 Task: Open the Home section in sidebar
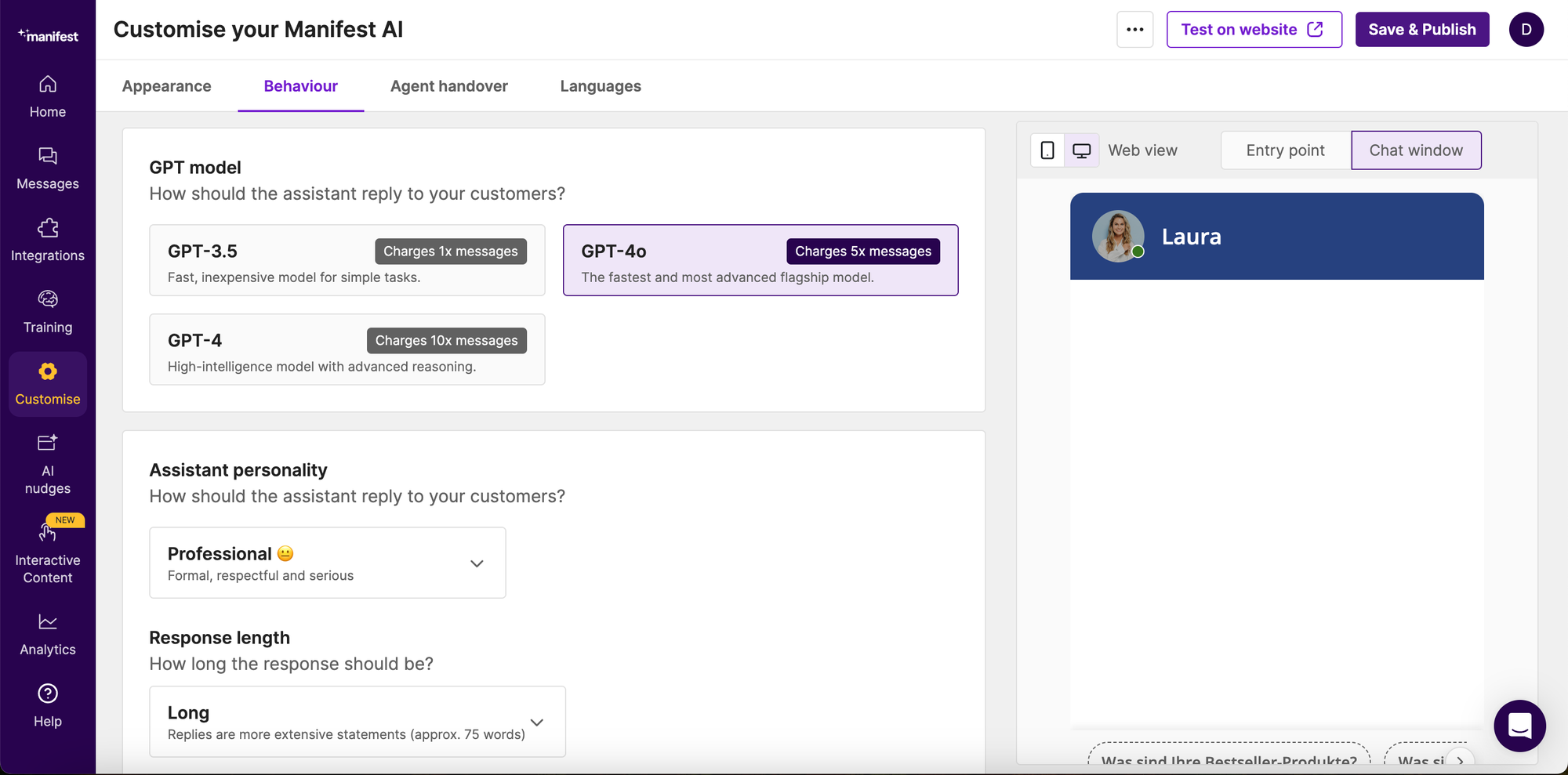48,96
